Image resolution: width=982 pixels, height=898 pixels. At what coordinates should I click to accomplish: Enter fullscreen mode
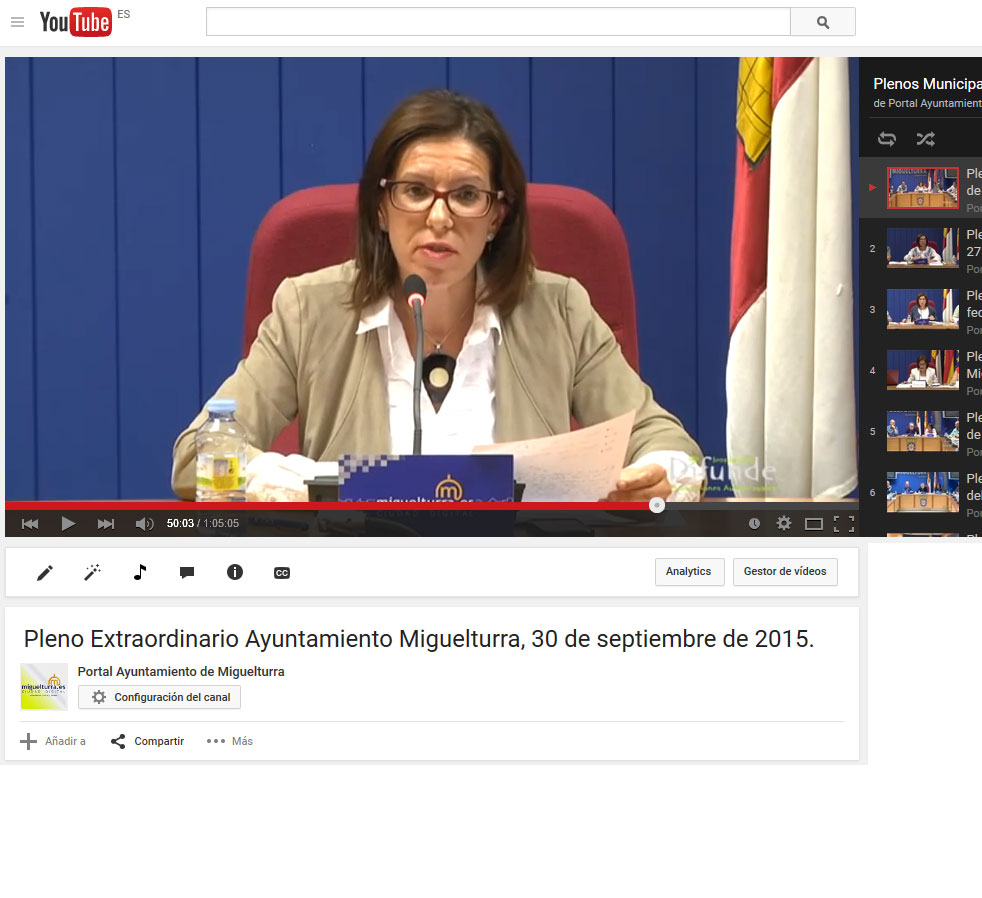pos(844,523)
